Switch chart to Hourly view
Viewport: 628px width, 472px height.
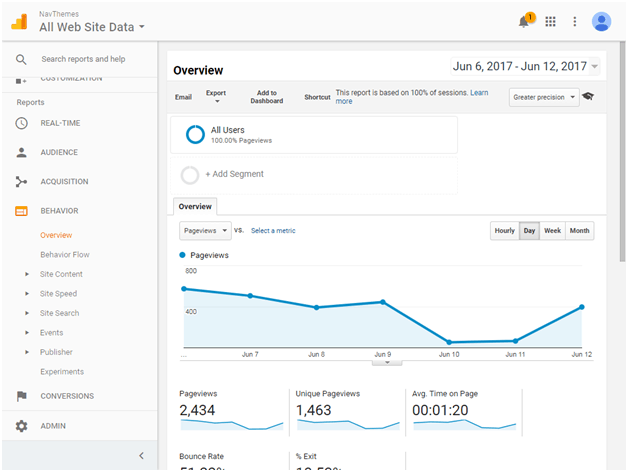tap(505, 231)
